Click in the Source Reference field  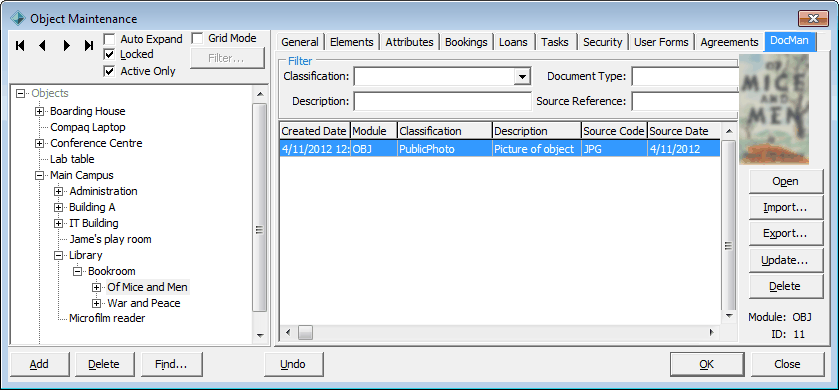point(685,101)
